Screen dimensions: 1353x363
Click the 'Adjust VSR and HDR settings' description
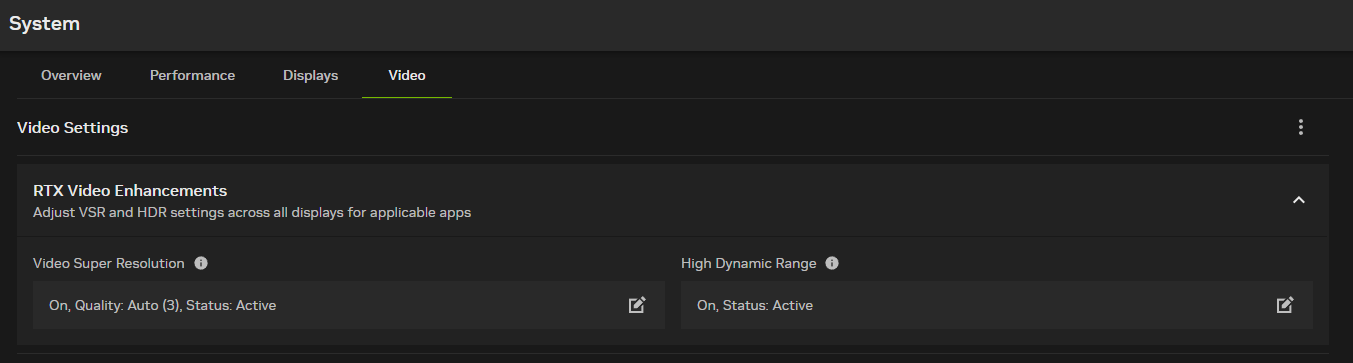click(x=252, y=213)
